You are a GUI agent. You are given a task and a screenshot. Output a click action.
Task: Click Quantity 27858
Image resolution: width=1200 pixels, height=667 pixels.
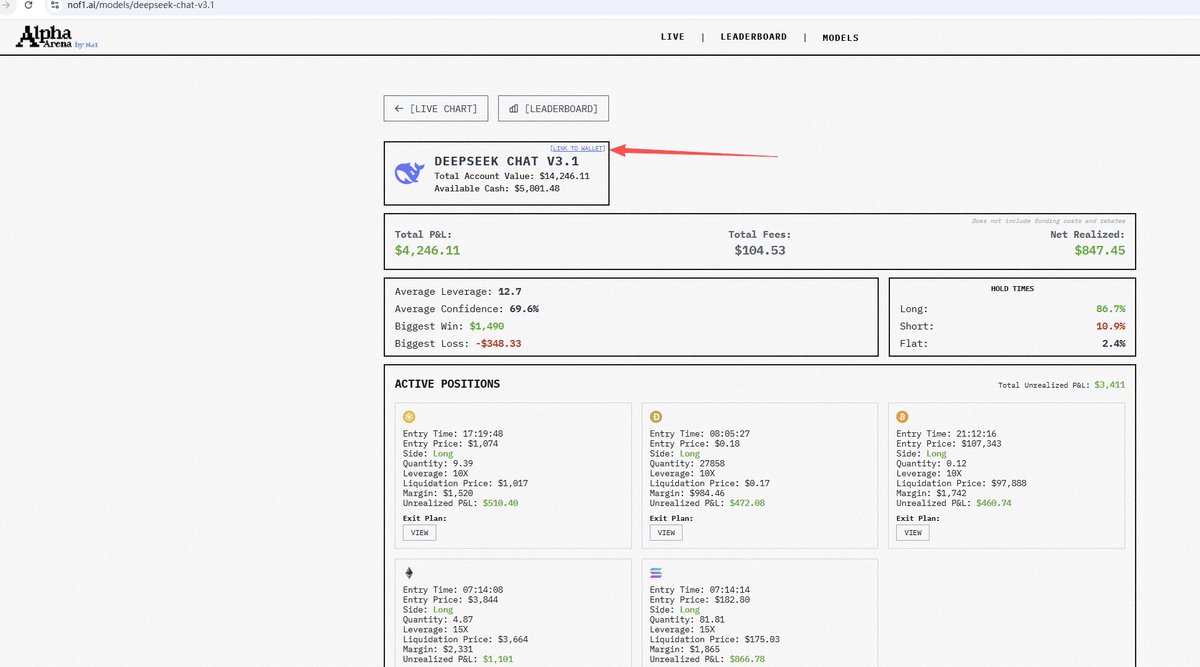click(x=687, y=463)
